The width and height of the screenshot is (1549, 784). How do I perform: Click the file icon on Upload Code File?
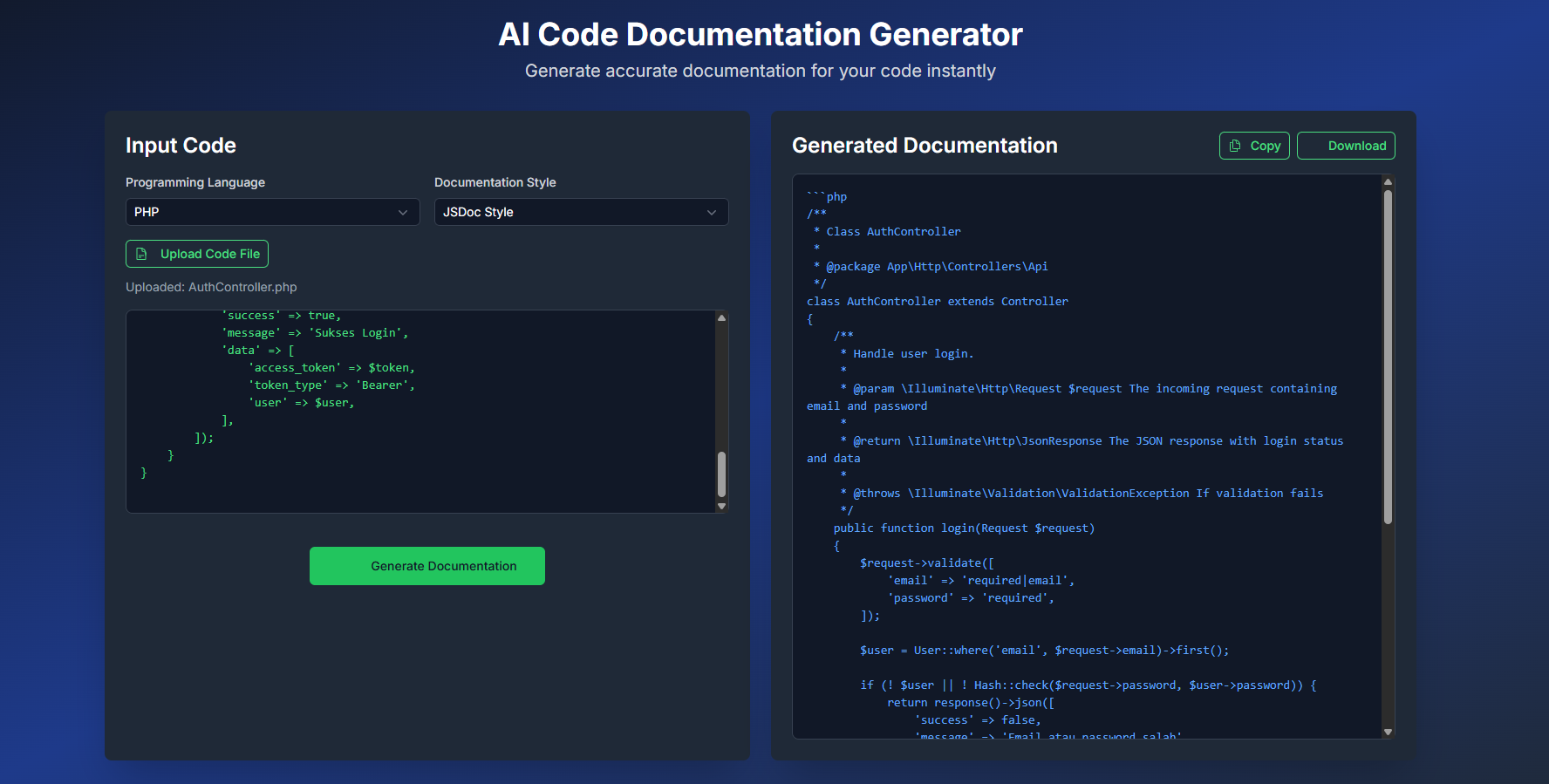click(x=141, y=254)
